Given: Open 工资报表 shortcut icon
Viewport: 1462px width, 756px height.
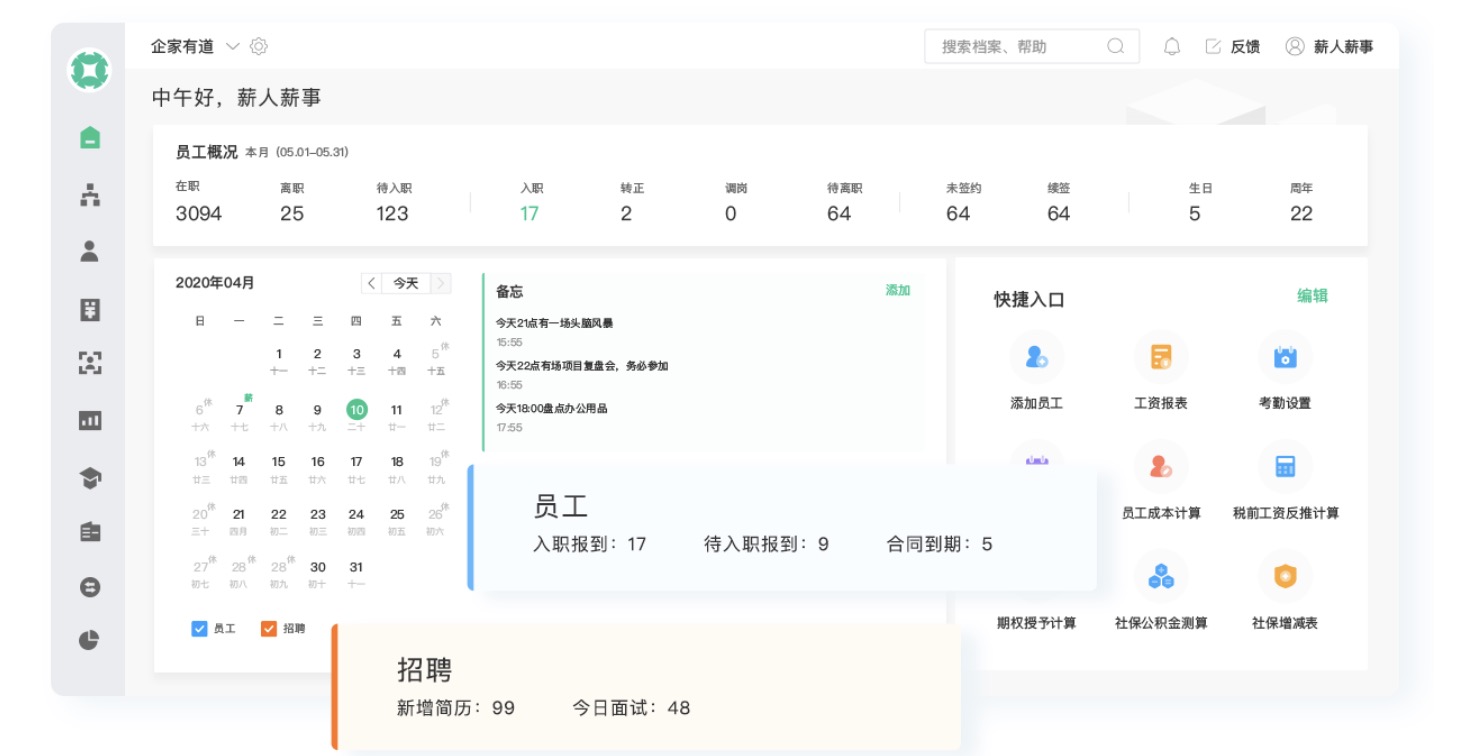Looking at the screenshot, I should 1160,357.
